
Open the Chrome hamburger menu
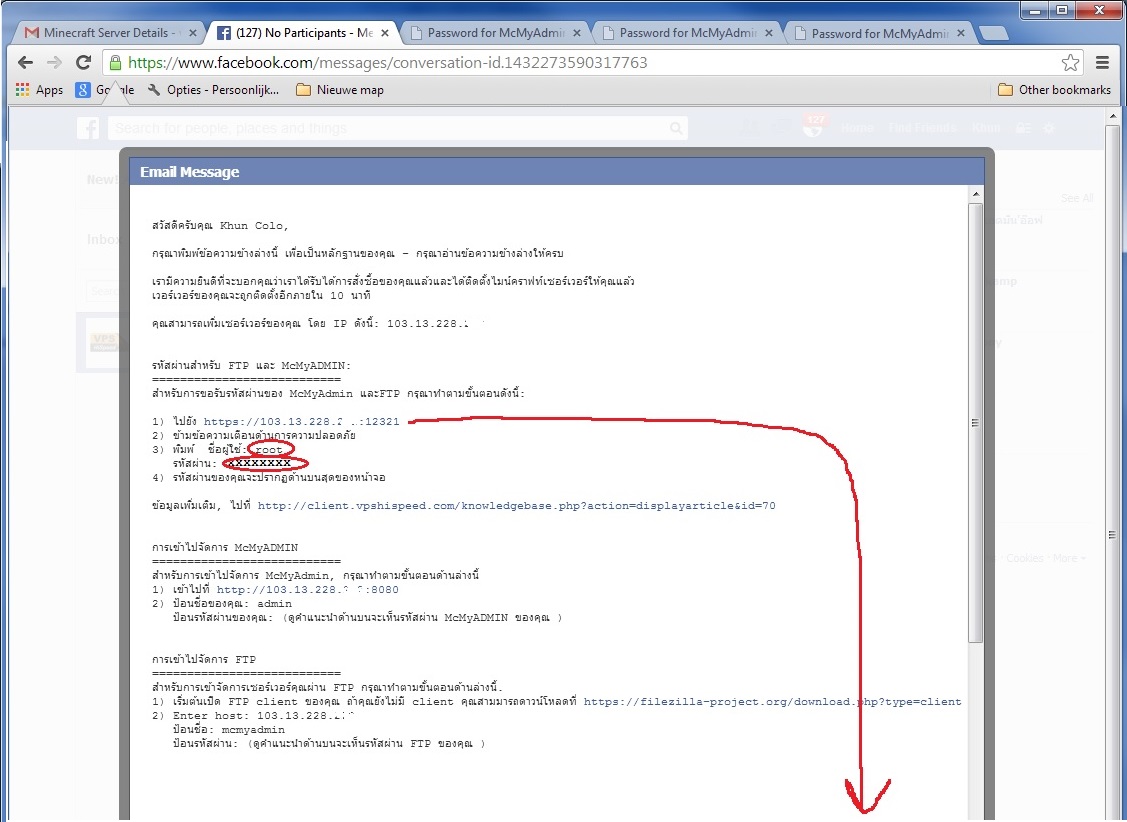point(1103,63)
